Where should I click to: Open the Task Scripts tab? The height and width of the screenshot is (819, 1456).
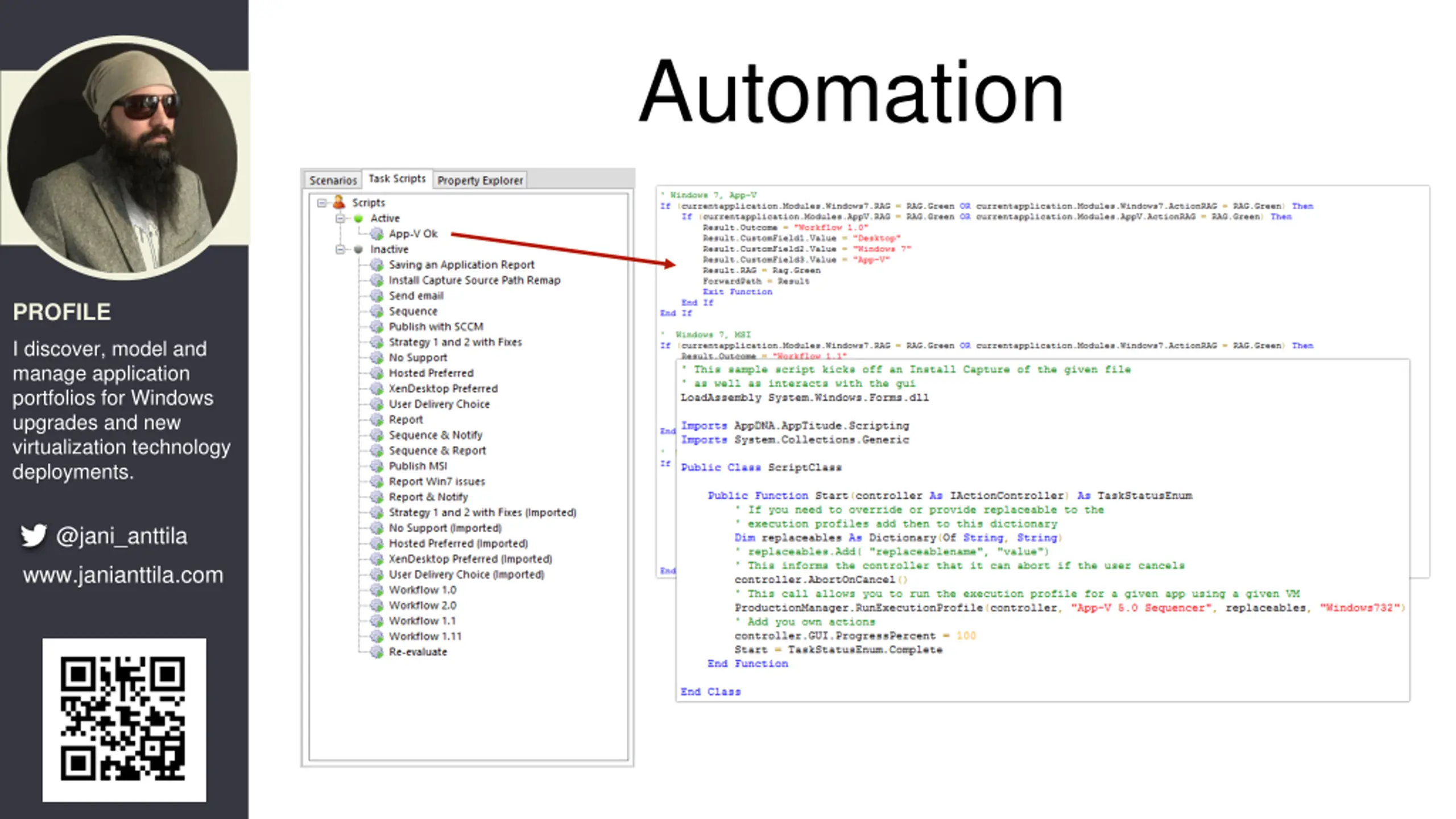click(397, 179)
